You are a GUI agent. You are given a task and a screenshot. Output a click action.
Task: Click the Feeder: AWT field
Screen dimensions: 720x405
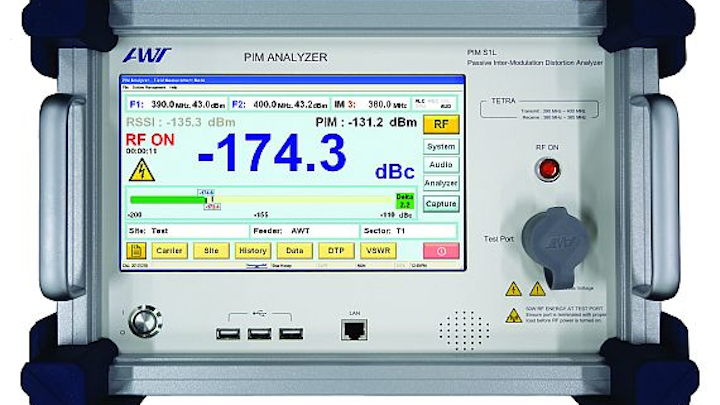305,231
